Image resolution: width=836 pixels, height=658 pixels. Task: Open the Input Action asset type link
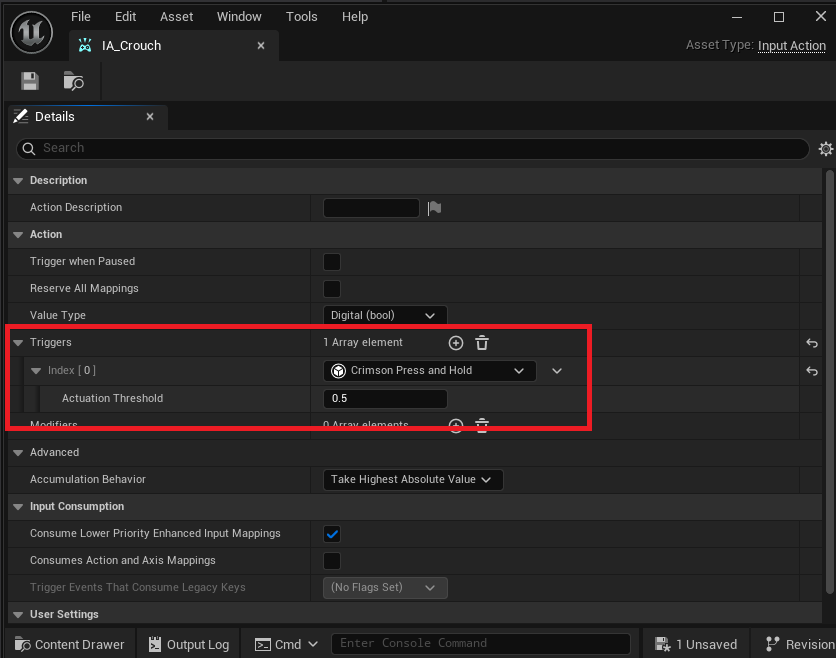tap(792, 46)
